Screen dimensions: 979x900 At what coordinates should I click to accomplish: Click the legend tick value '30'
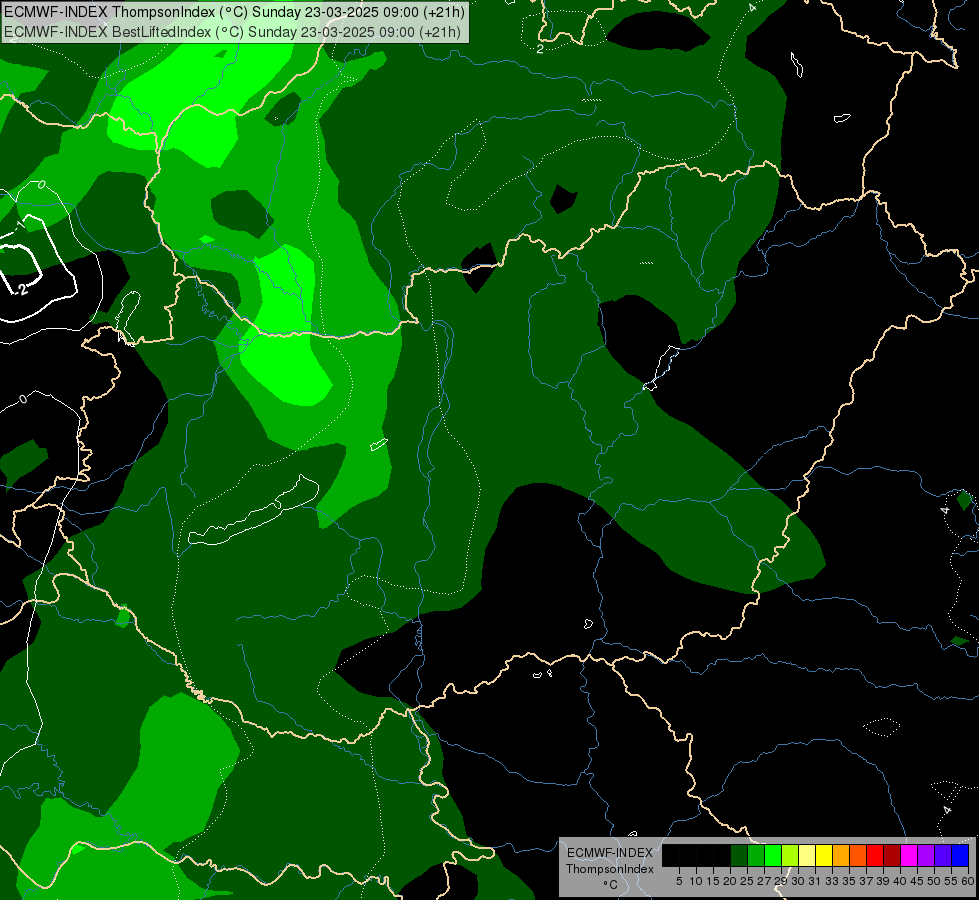tap(798, 881)
